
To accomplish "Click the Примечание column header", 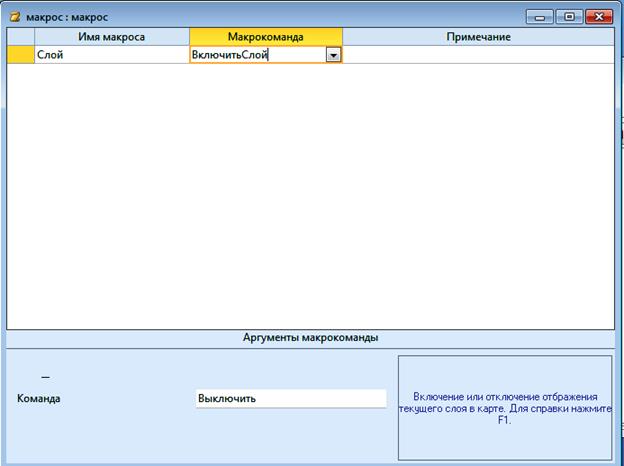I will click(x=478, y=37).
